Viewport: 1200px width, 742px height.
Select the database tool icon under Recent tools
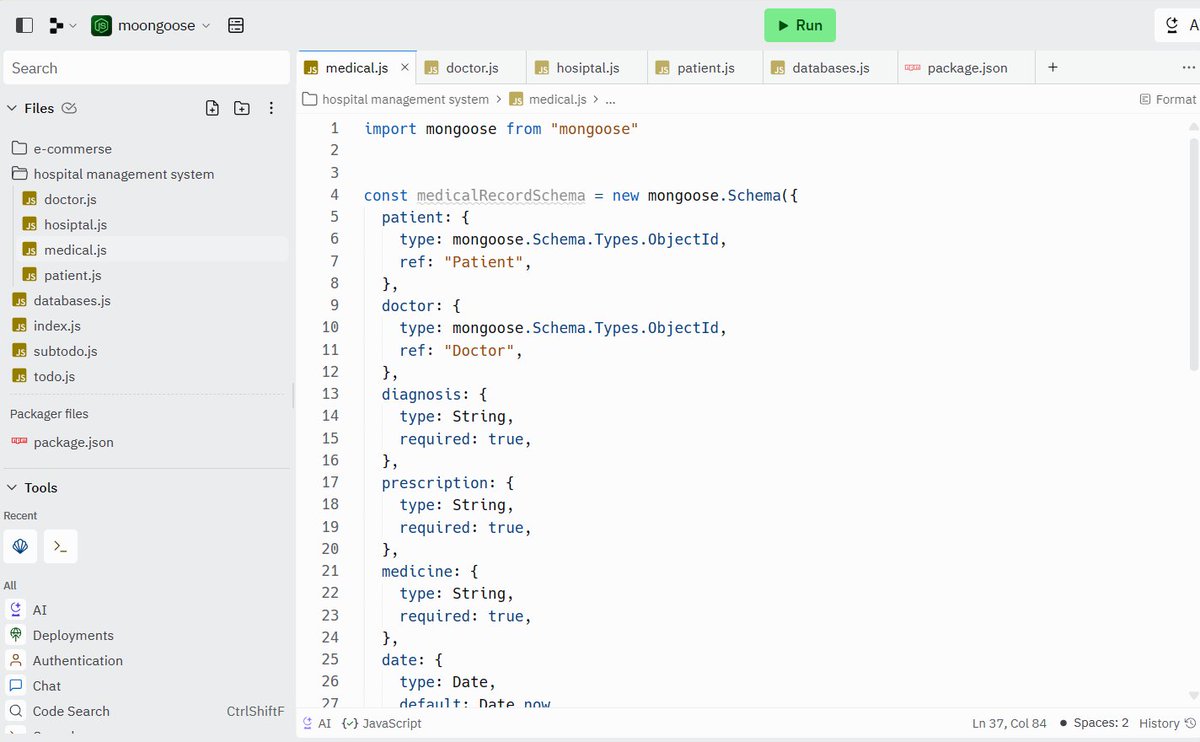[x=20, y=546]
